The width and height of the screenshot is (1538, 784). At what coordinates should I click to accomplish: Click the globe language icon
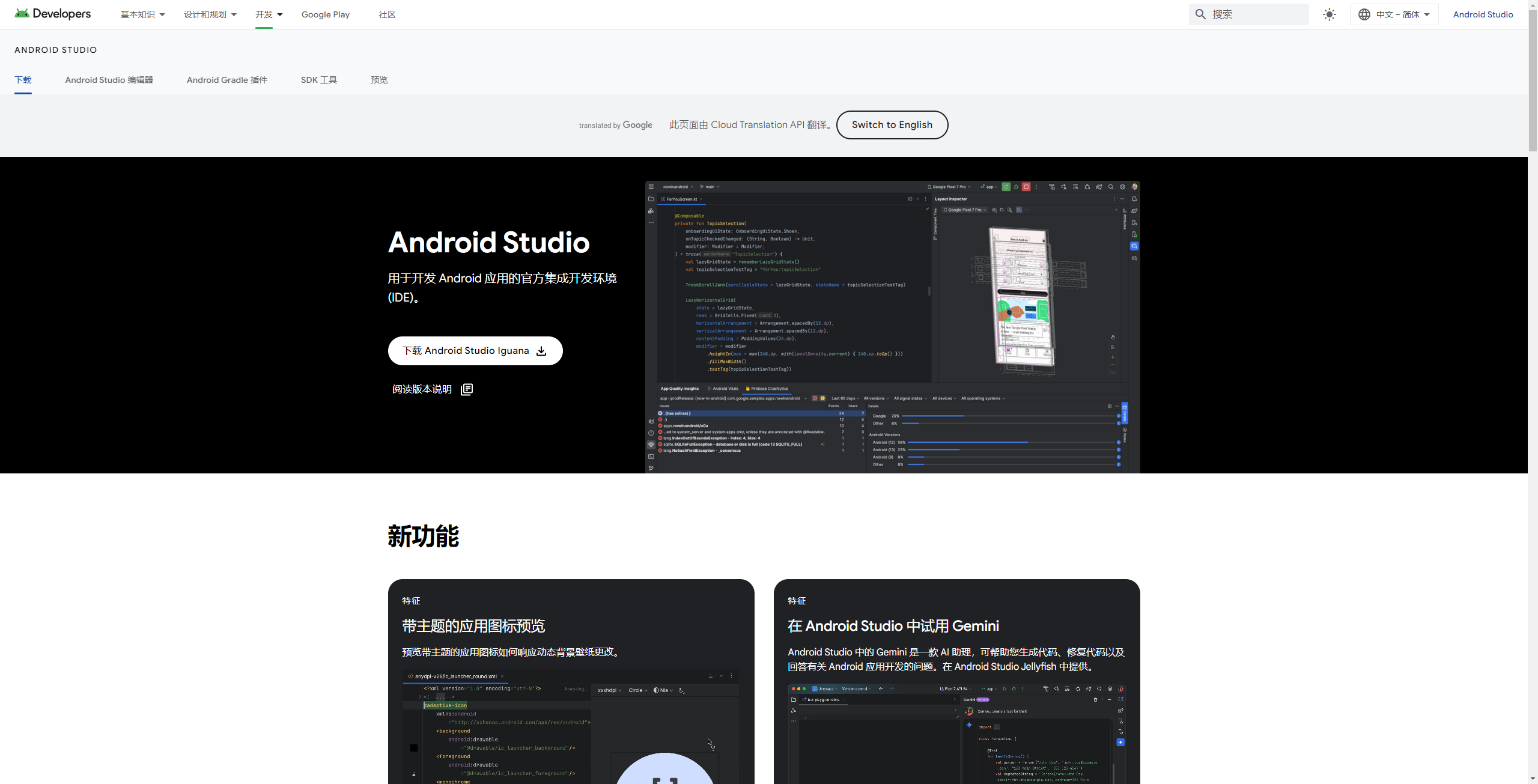[x=1364, y=14]
